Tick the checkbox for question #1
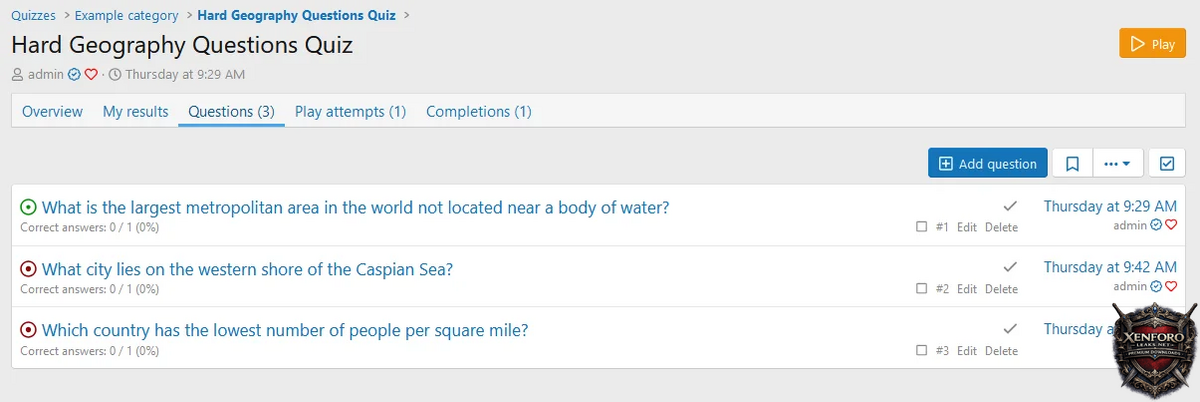The width and height of the screenshot is (1200, 402). 922,227
